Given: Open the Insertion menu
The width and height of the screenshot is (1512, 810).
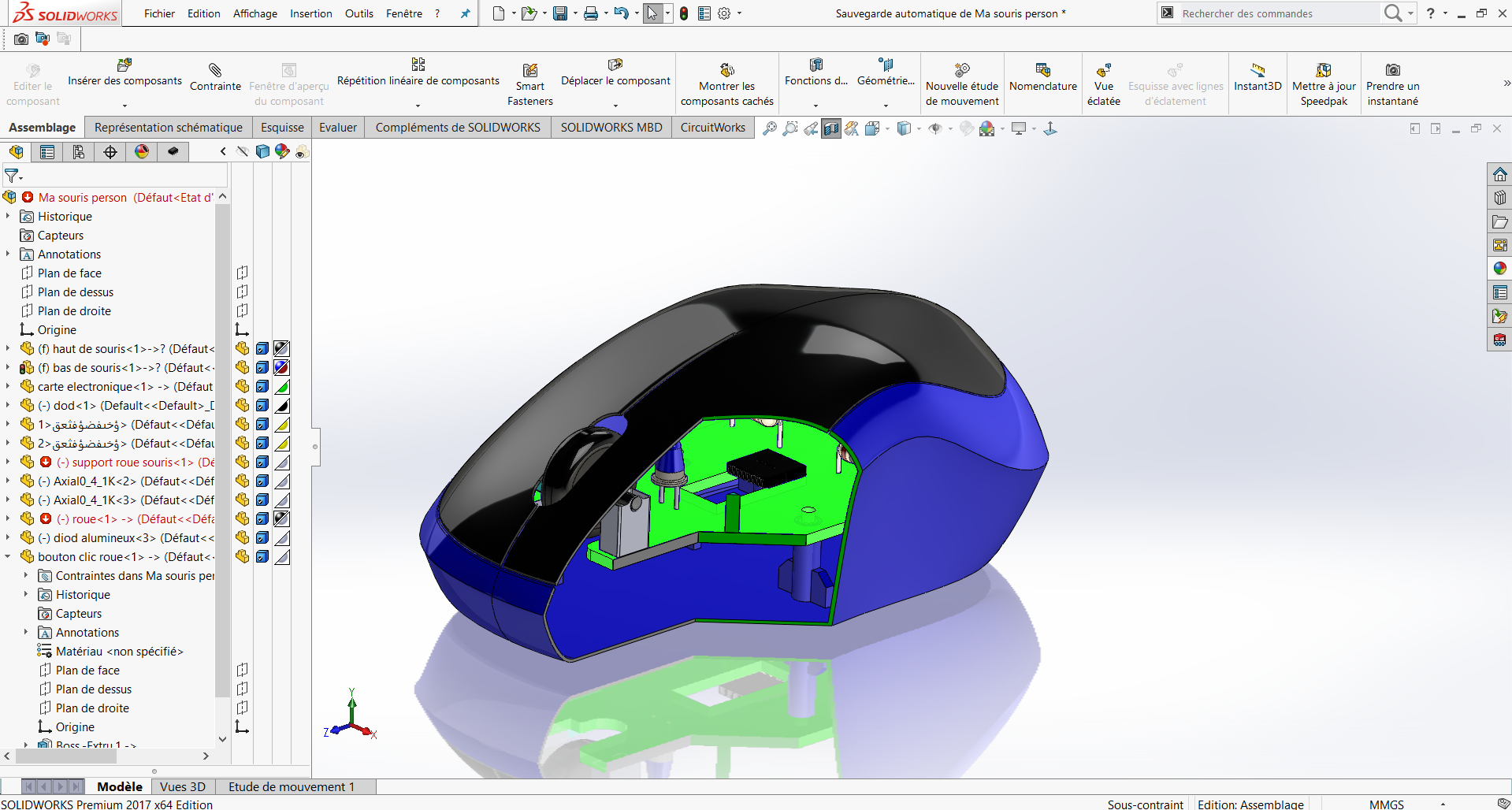Looking at the screenshot, I should tap(310, 13).
